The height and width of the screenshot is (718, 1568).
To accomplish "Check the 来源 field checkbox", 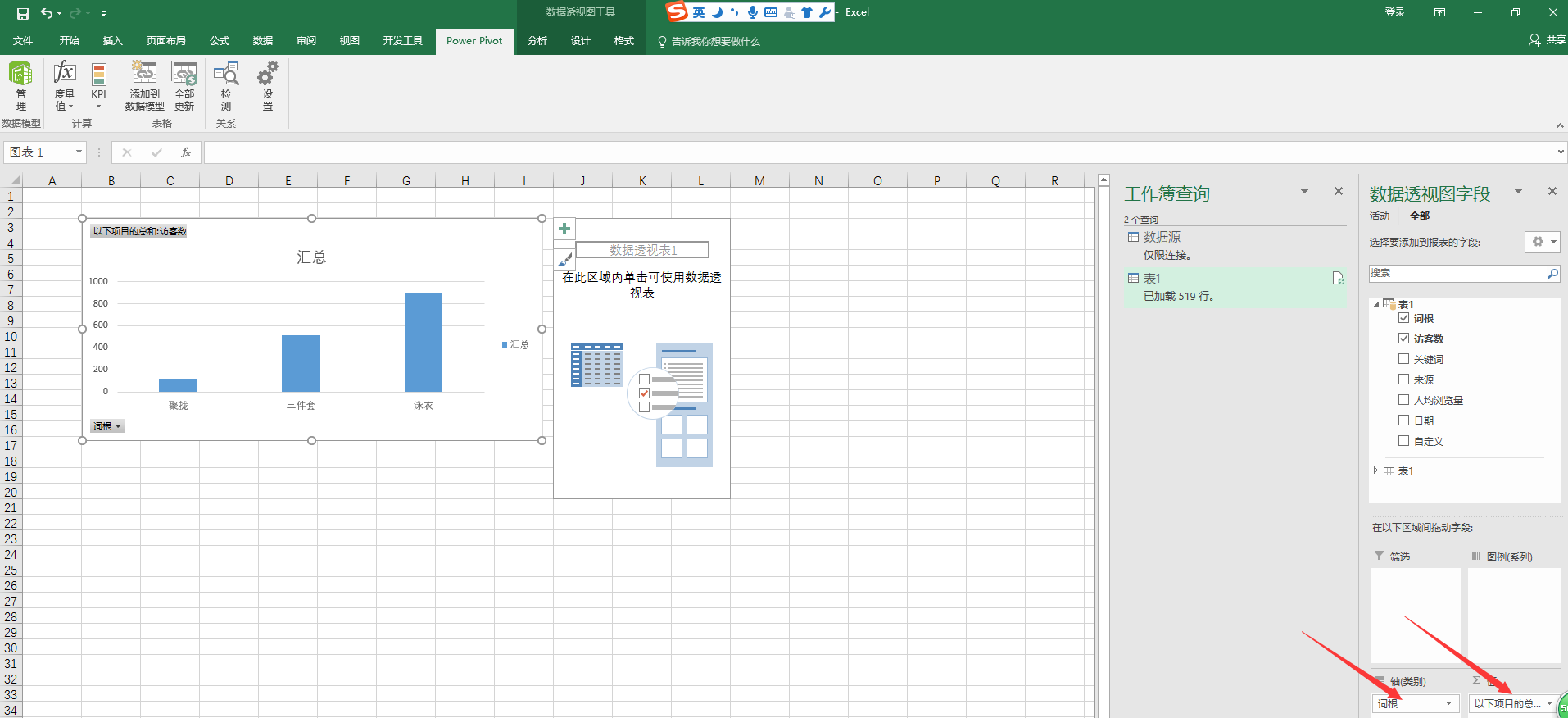I will click(x=1403, y=379).
